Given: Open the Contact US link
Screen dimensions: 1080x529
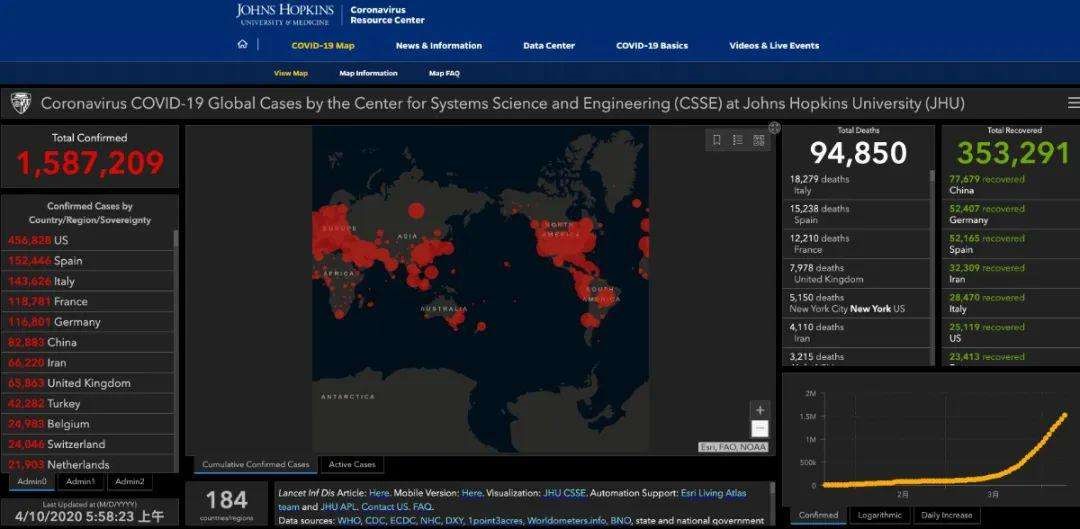Looking at the screenshot, I should 386,506.
